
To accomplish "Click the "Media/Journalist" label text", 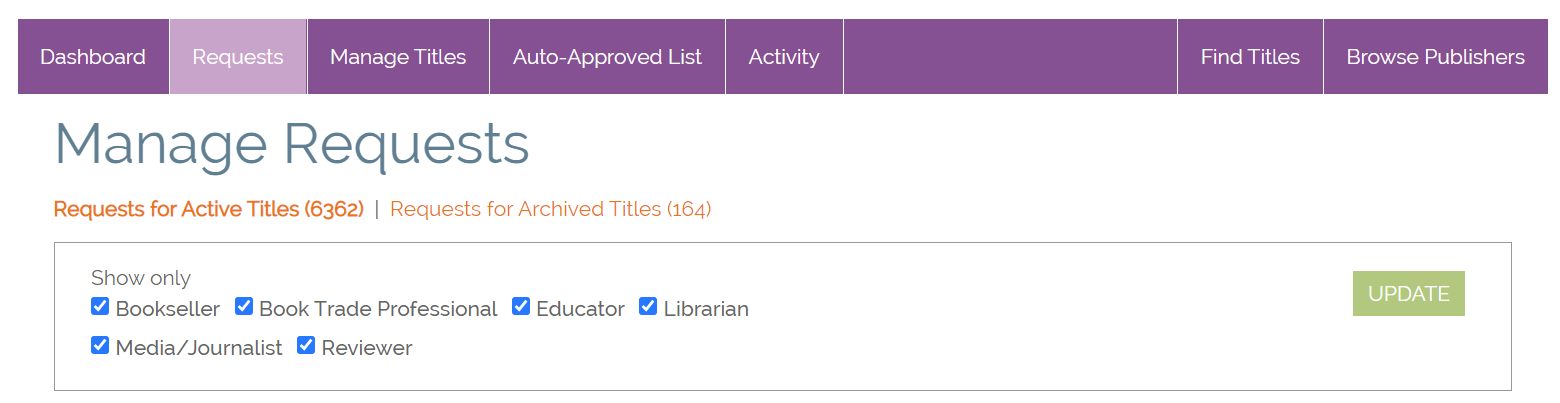I will [x=199, y=348].
